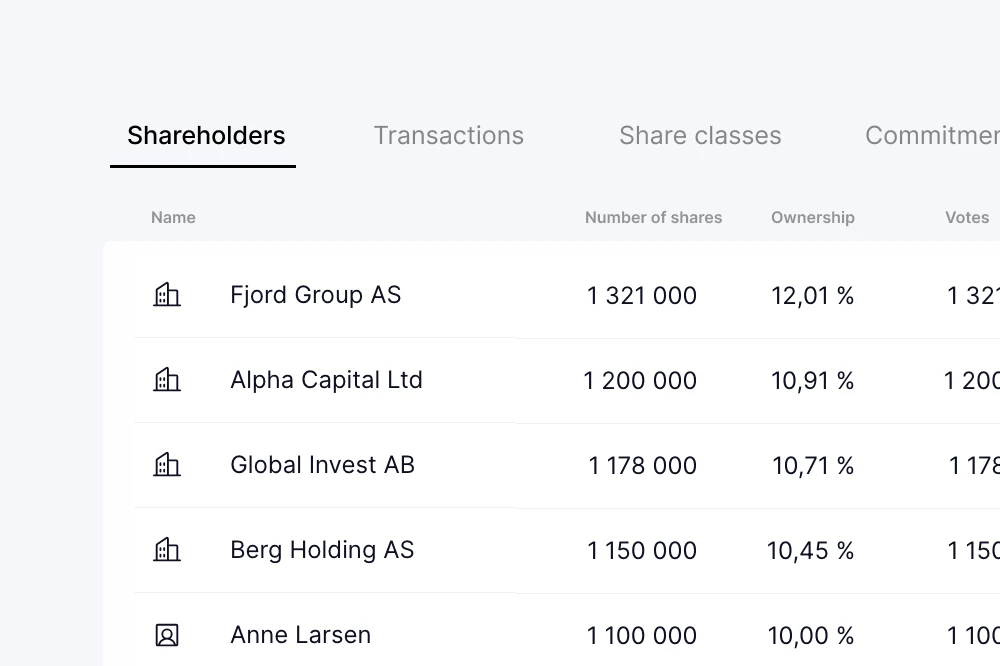Click the building icon next to Alpha Capital Ltd

(x=167, y=380)
